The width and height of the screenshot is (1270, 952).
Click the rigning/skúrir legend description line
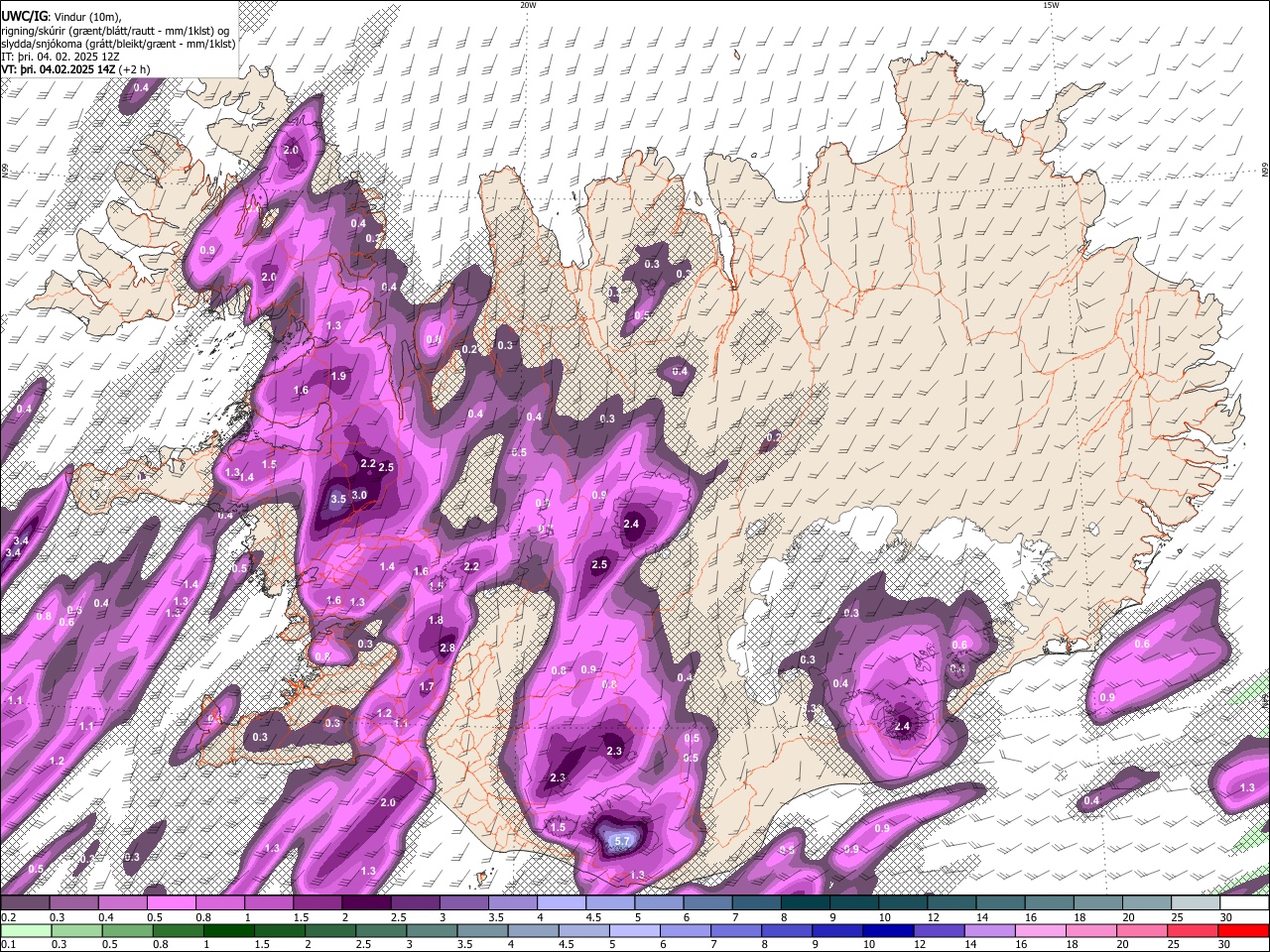(x=115, y=30)
